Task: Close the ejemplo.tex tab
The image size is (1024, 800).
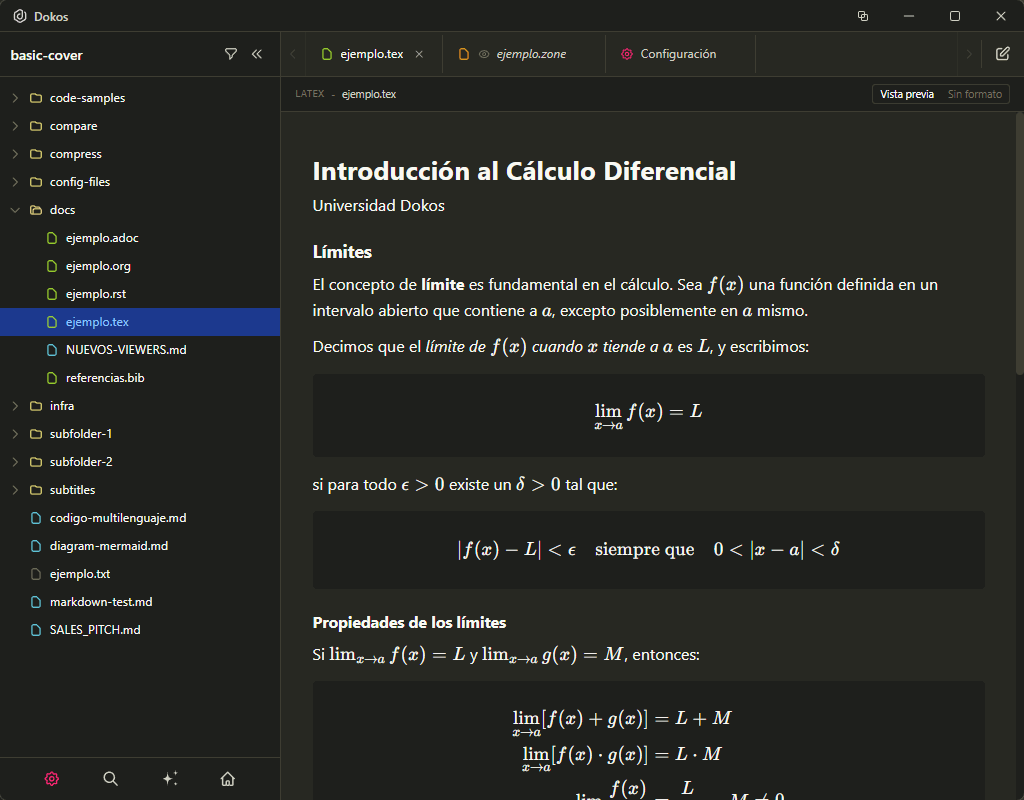Action: pyautogui.click(x=419, y=54)
